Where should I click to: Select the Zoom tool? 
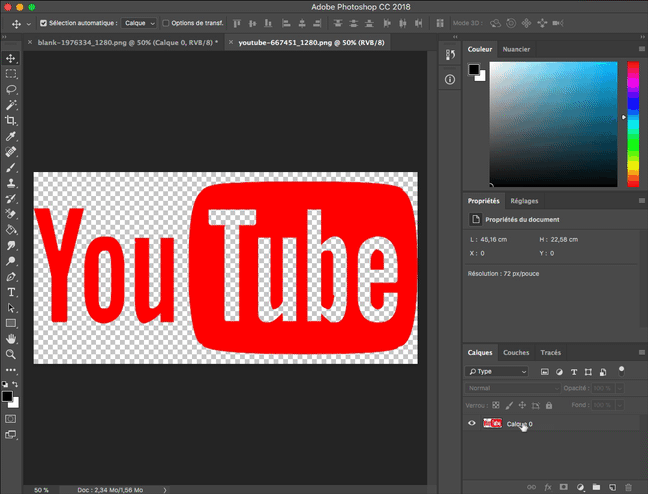pyautogui.click(x=11, y=354)
